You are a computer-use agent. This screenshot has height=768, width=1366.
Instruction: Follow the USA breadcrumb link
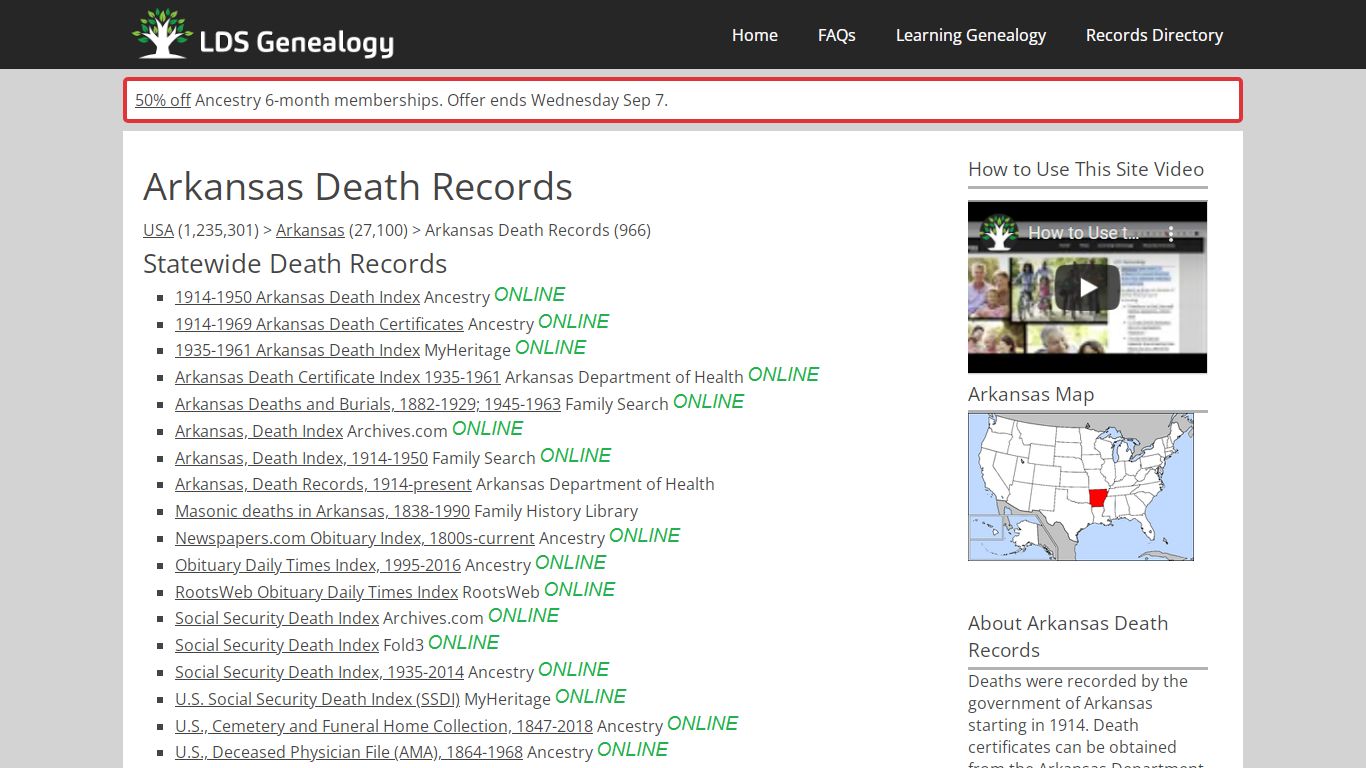tap(158, 230)
